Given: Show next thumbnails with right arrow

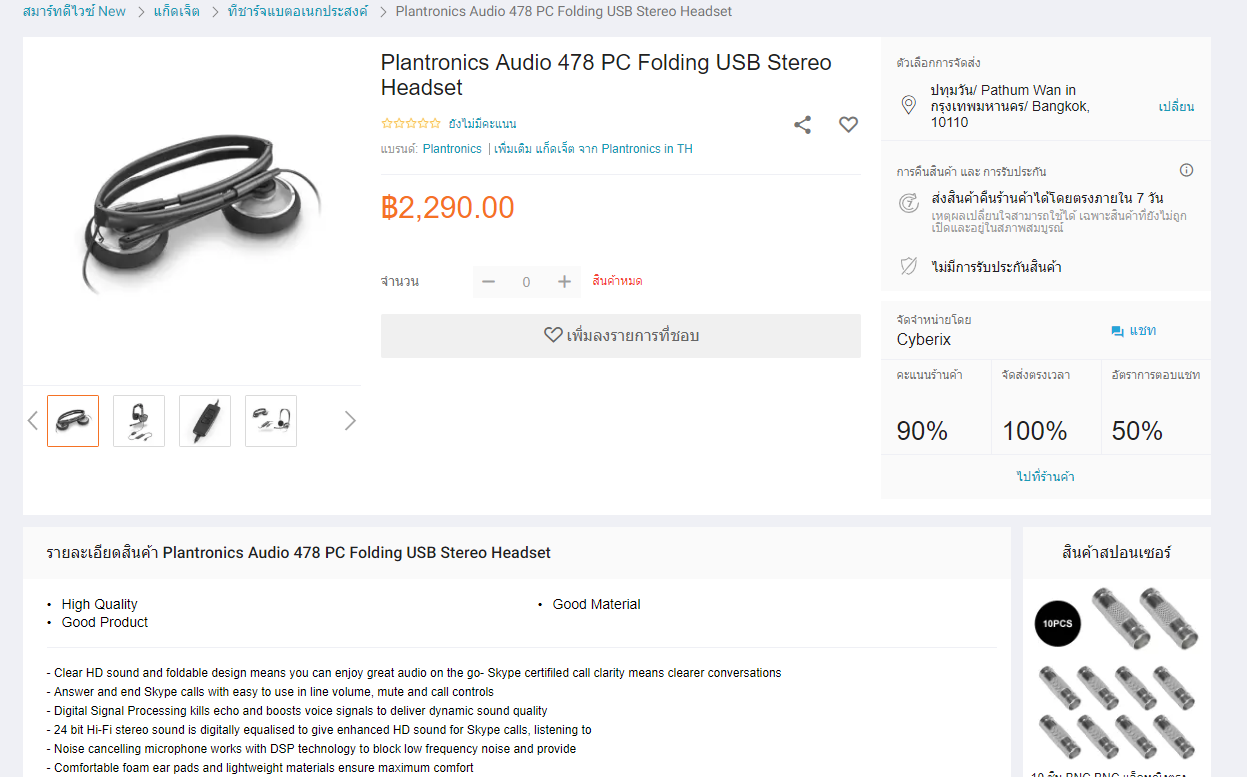Looking at the screenshot, I should [350, 420].
